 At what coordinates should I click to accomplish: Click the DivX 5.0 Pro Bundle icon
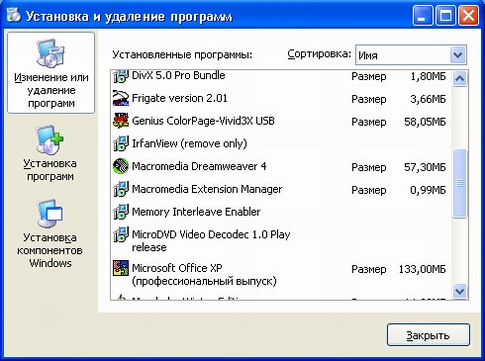tap(121, 76)
